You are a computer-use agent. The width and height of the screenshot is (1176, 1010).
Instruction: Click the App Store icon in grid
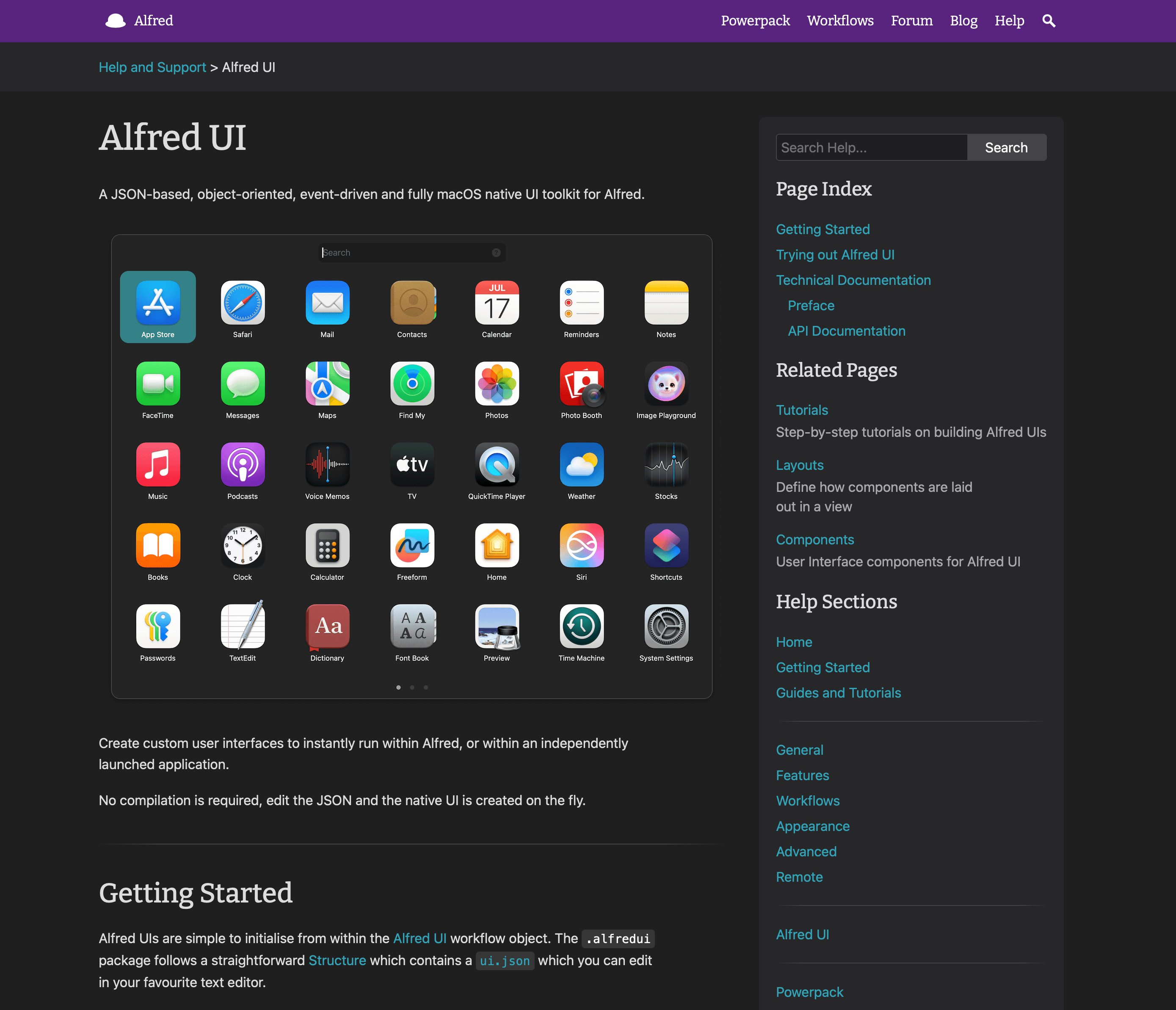click(x=158, y=302)
